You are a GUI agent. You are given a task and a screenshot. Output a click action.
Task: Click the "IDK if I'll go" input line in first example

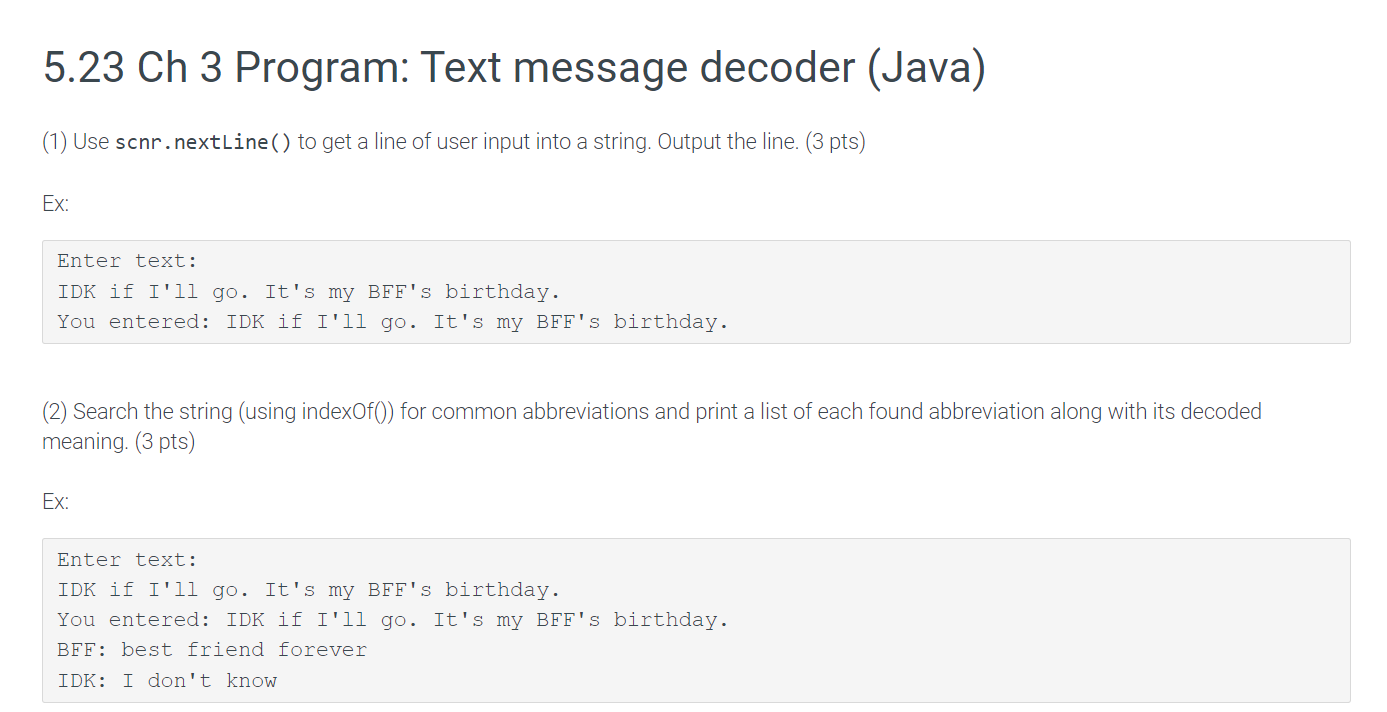pyautogui.click(x=309, y=291)
